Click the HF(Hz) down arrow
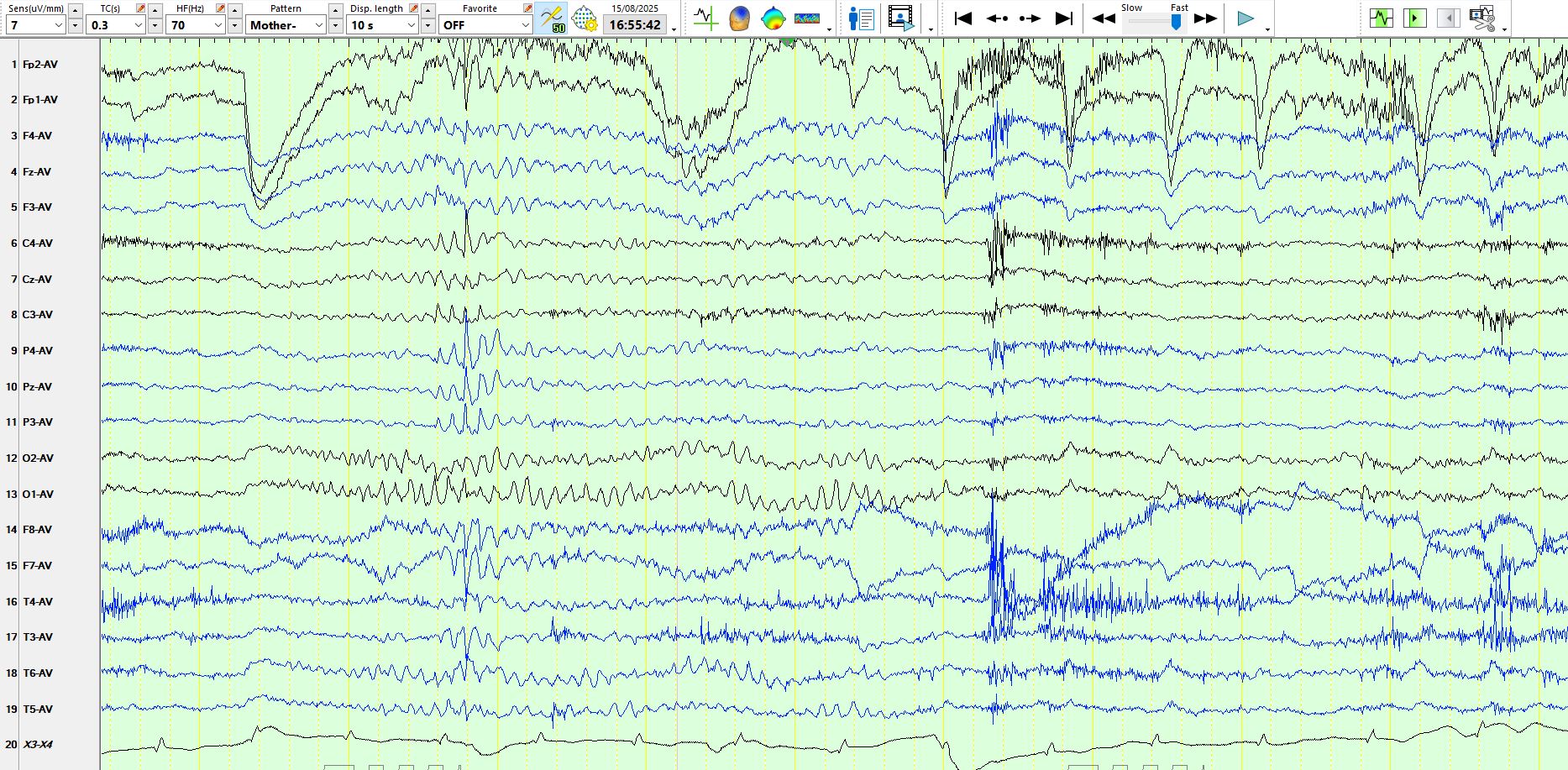1568x770 pixels. coord(235,26)
